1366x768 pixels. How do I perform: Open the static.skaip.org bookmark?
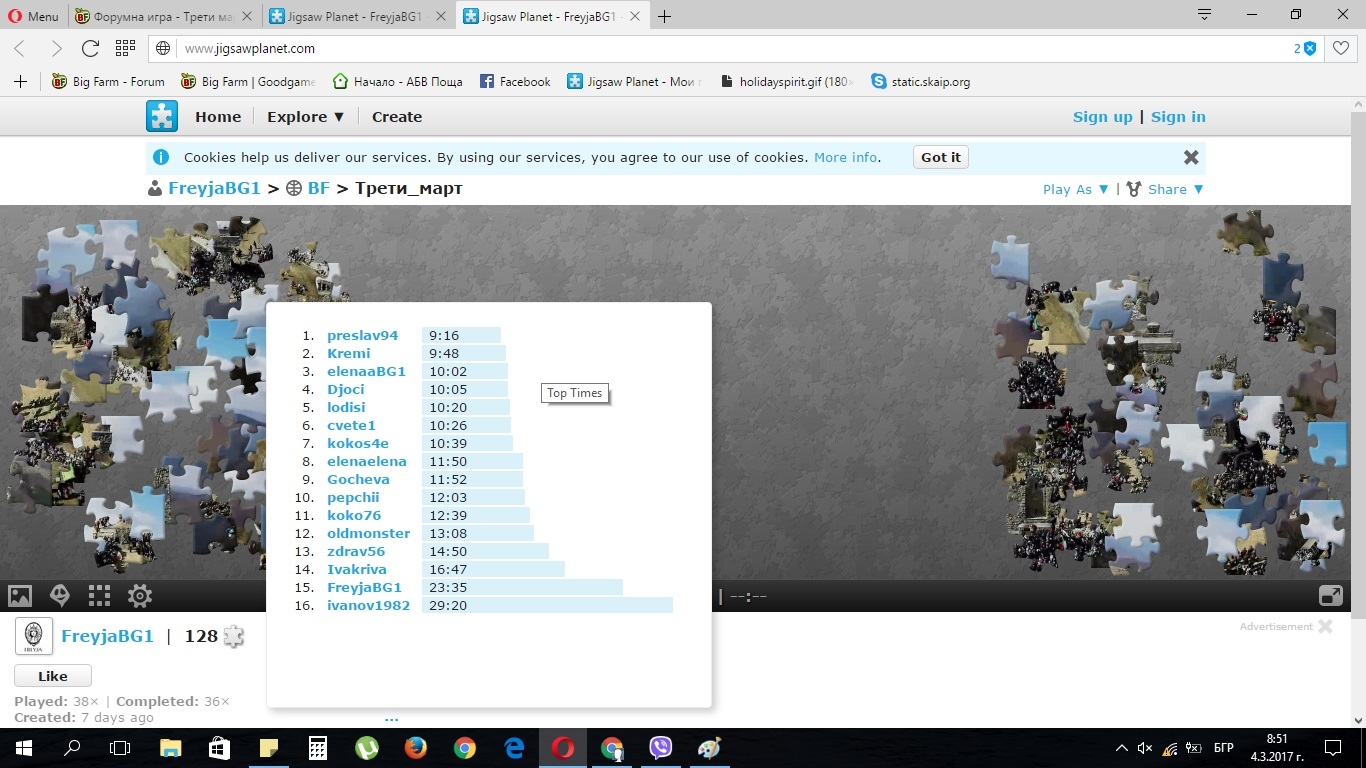click(920, 82)
